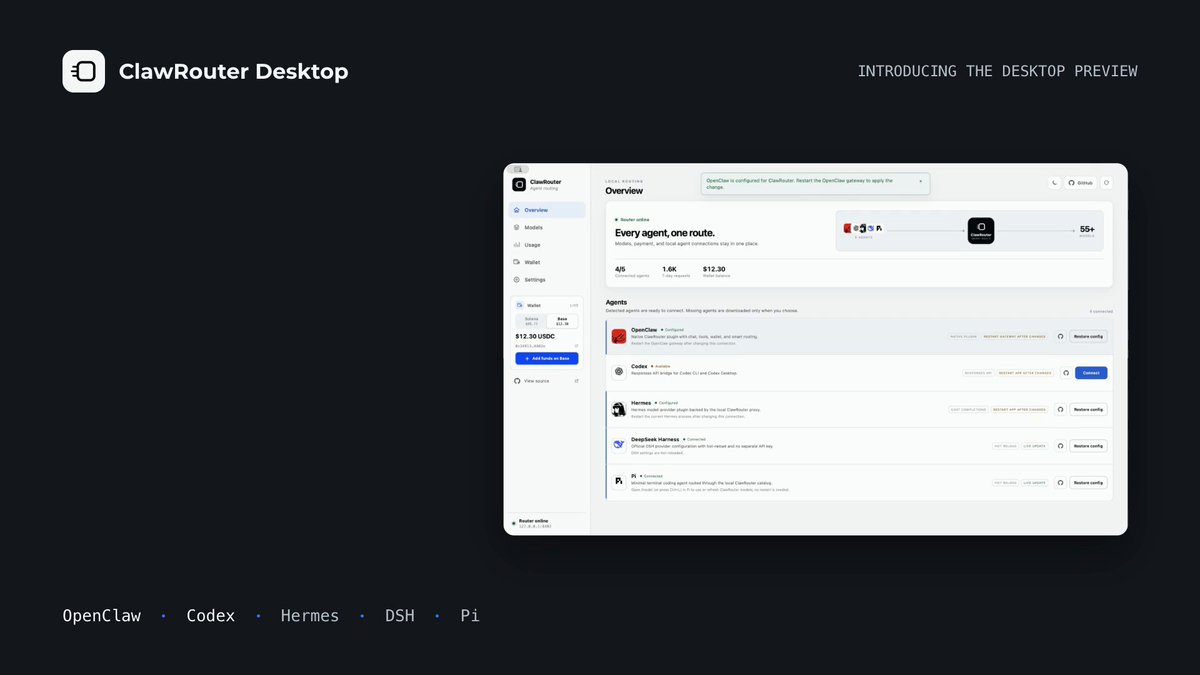Image resolution: width=1200 pixels, height=675 pixels.
Task: Click the Wallet card header icon
Action: 519,305
